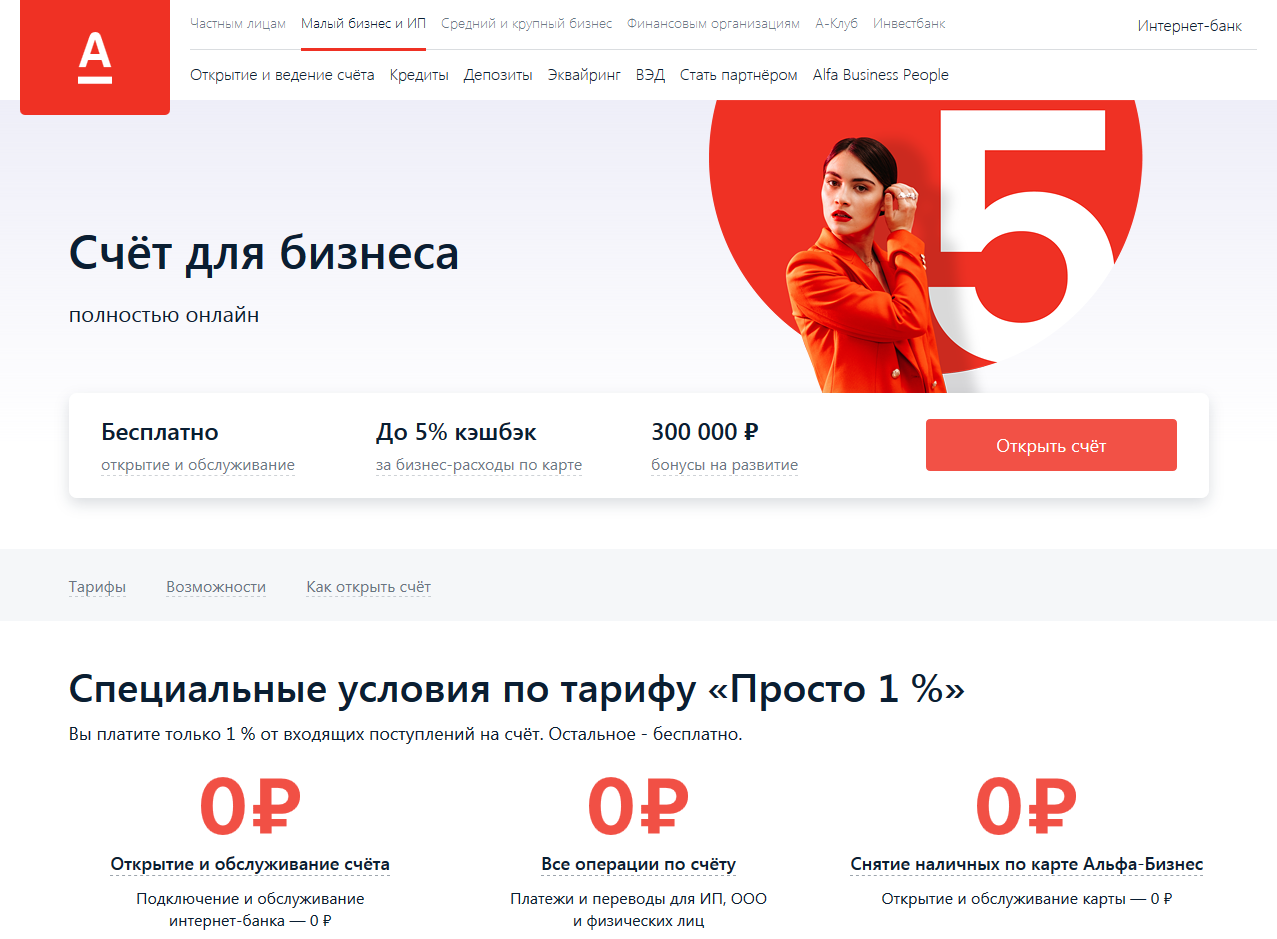
Task: Visit the А-Клуб link
Action: click(836, 23)
